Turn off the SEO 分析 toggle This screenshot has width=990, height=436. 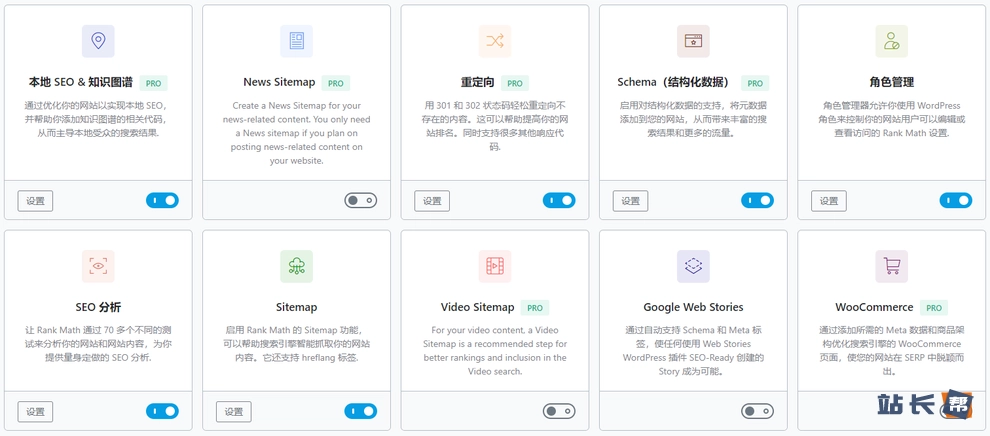pyautogui.click(x=162, y=411)
